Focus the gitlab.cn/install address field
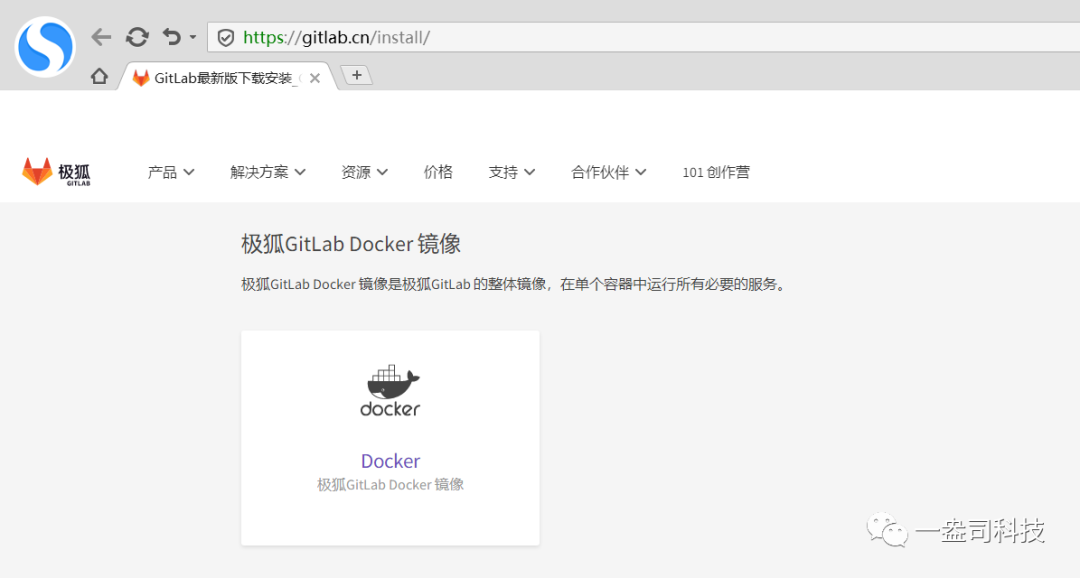This screenshot has width=1080, height=578. pyautogui.click(x=643, y=37)
